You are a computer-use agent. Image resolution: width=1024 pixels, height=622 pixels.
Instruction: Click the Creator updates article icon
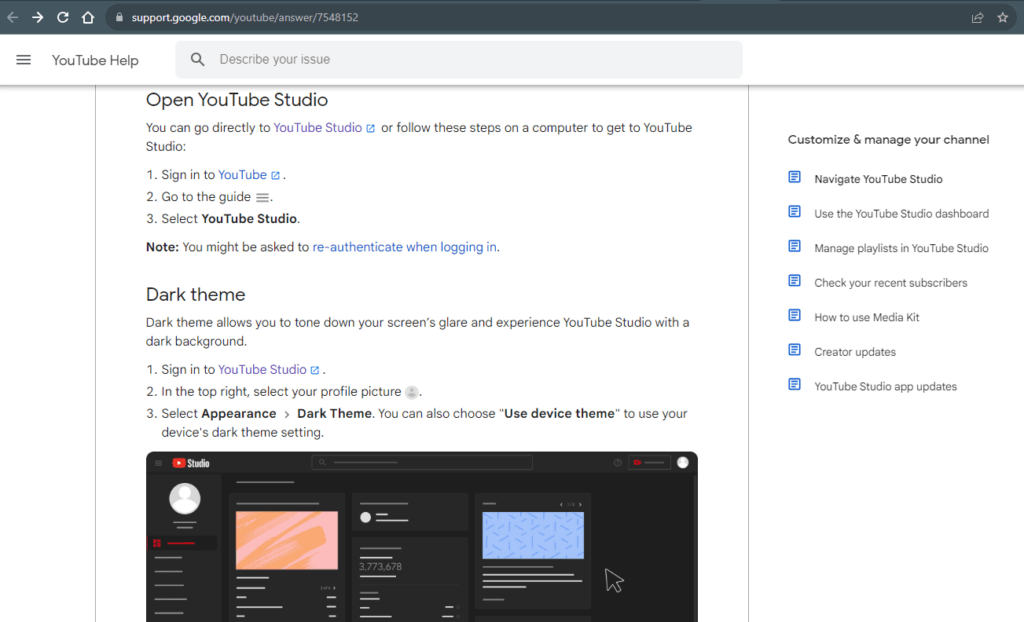click(x=794, y=350)
